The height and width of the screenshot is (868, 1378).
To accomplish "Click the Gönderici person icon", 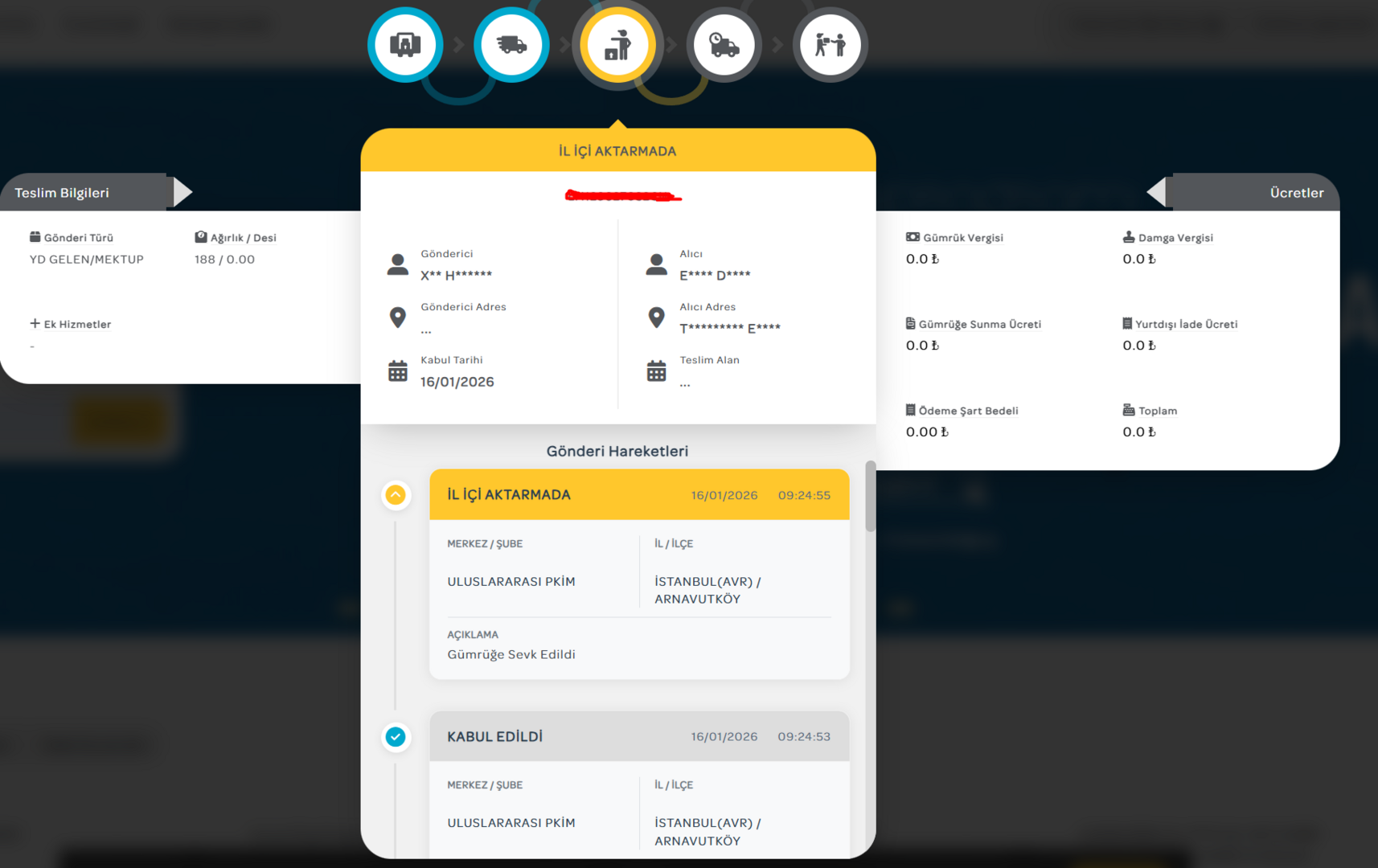I will coord(398,264).
